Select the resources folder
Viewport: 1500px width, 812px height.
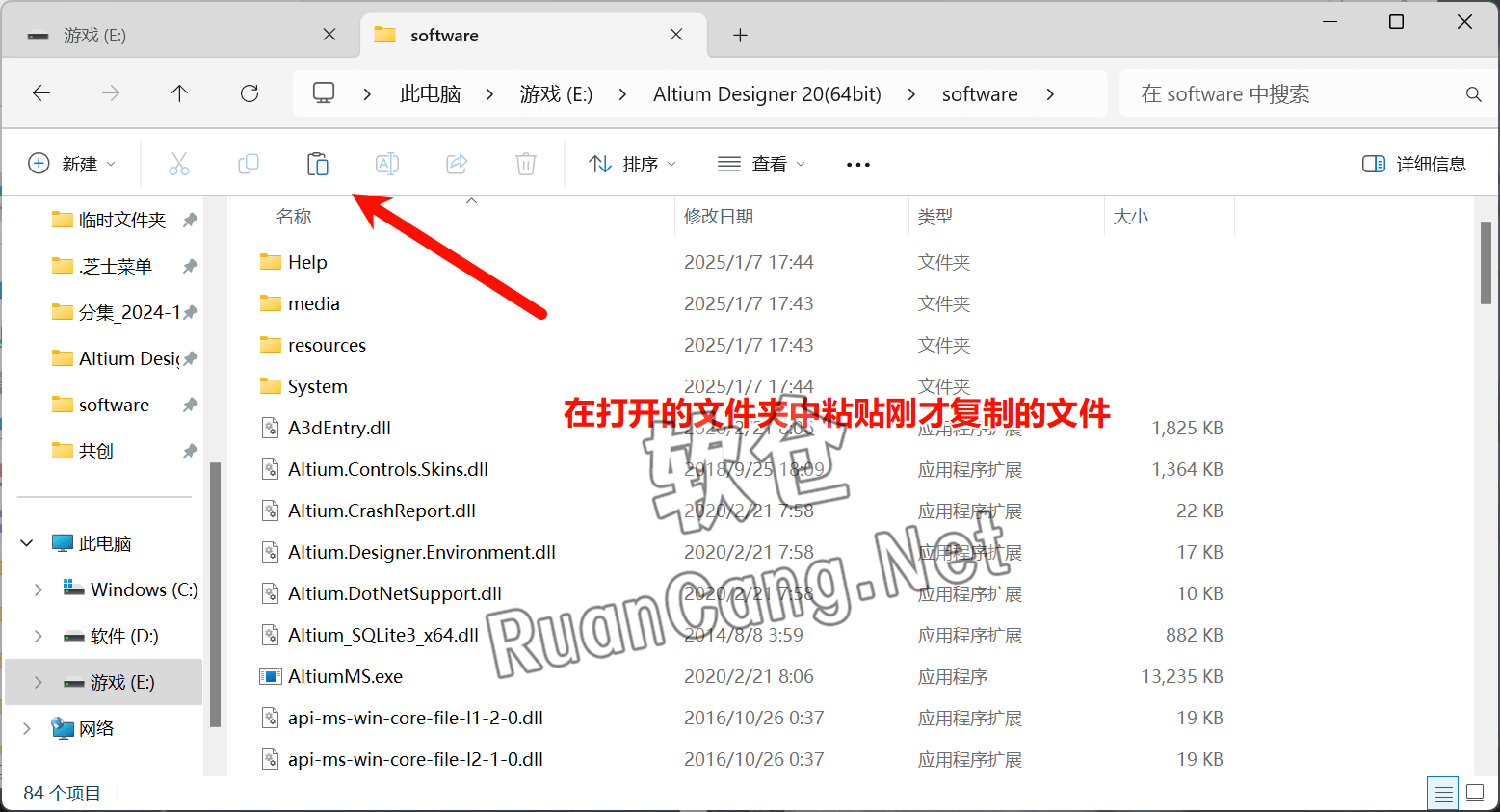pyautogui.click(x=327, y=345)
